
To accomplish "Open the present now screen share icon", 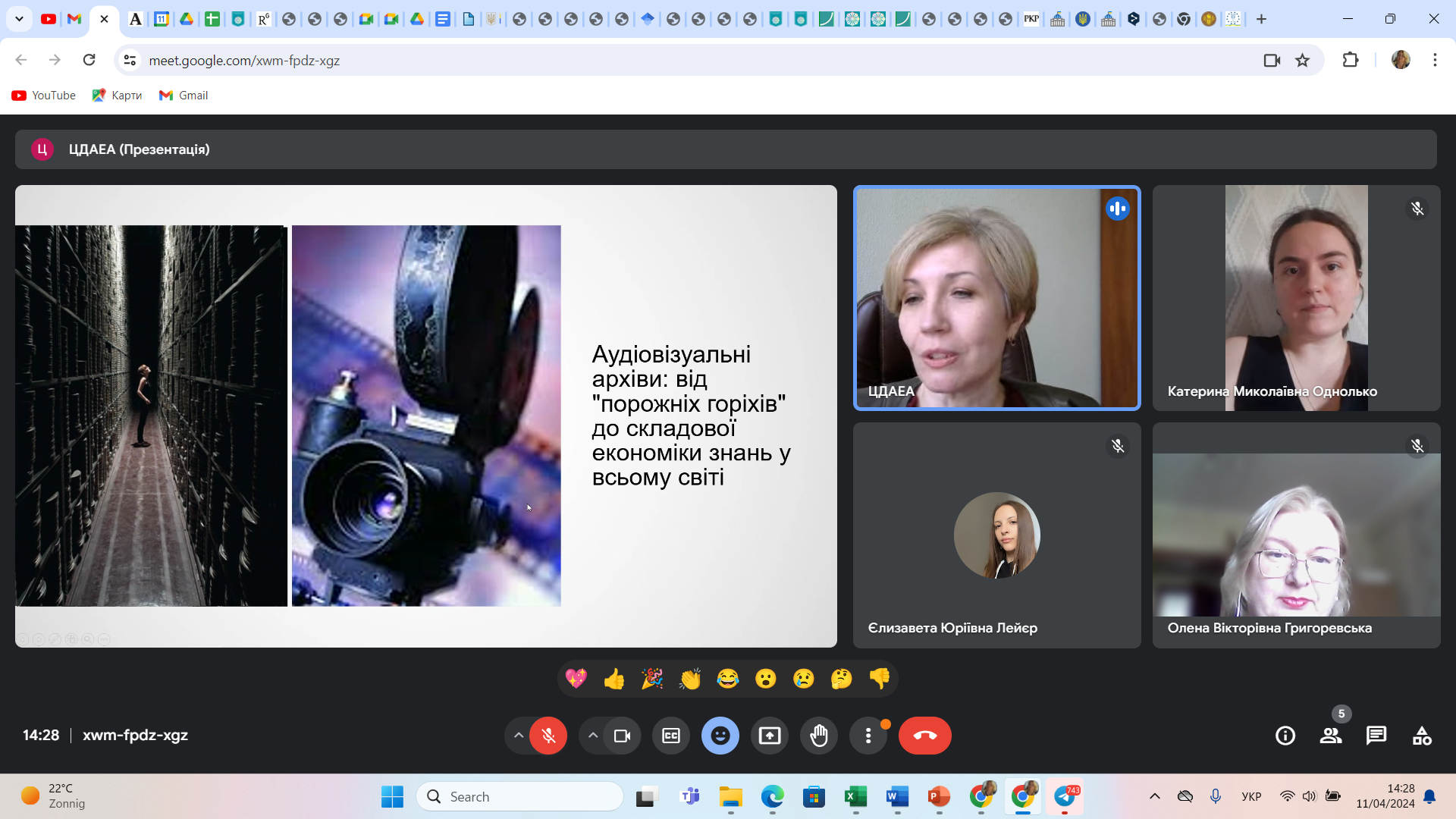I will (x=770, y=736).
